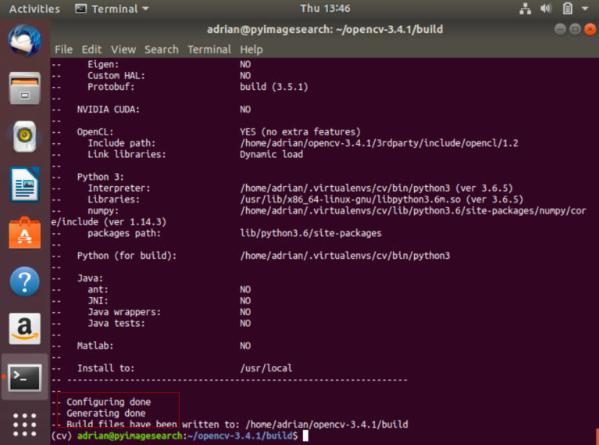Open the Search menu
This screenshot has height=445, width=599.
pyautogui.click(x=162, y=50)
